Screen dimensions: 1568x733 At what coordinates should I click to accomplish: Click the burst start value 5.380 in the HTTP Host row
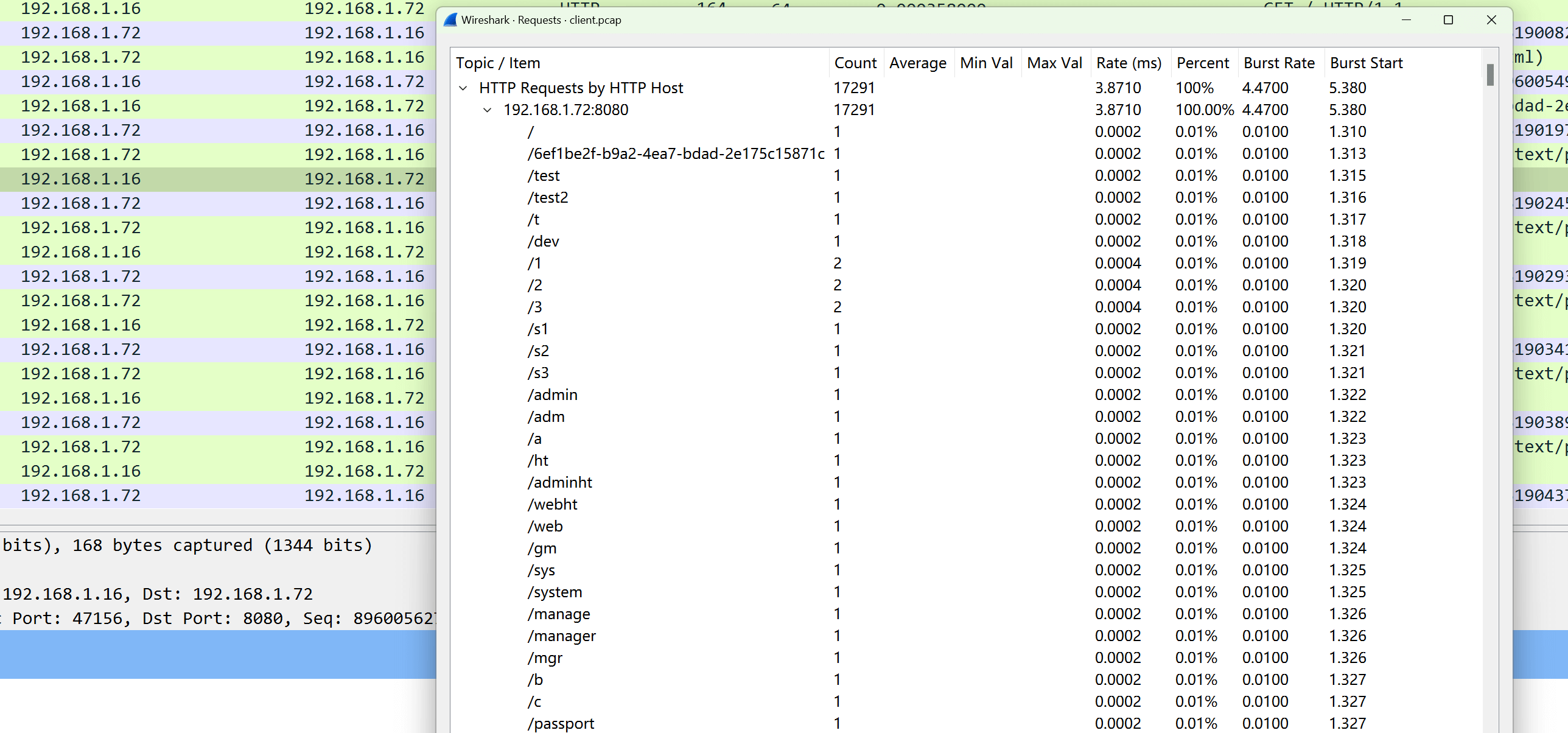coord(1348,88)
